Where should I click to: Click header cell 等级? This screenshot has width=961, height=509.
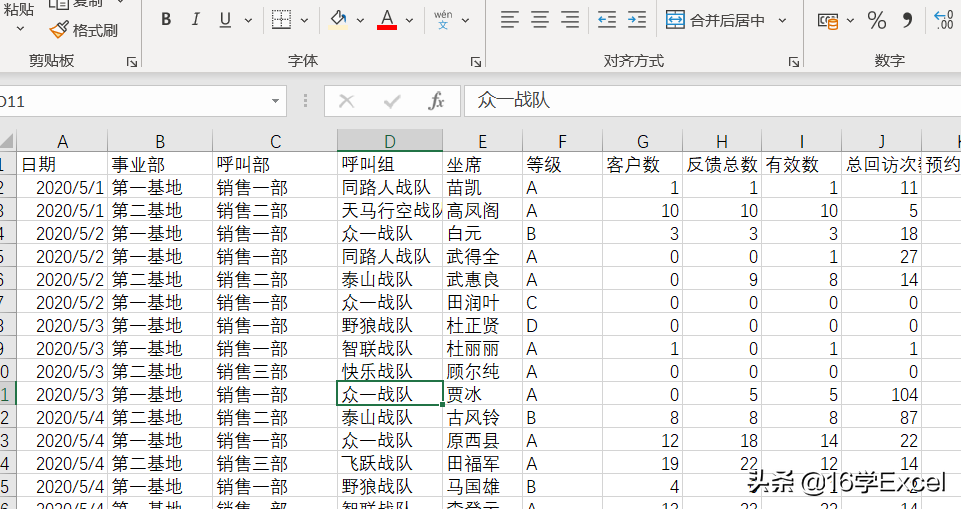coord(563,164)
